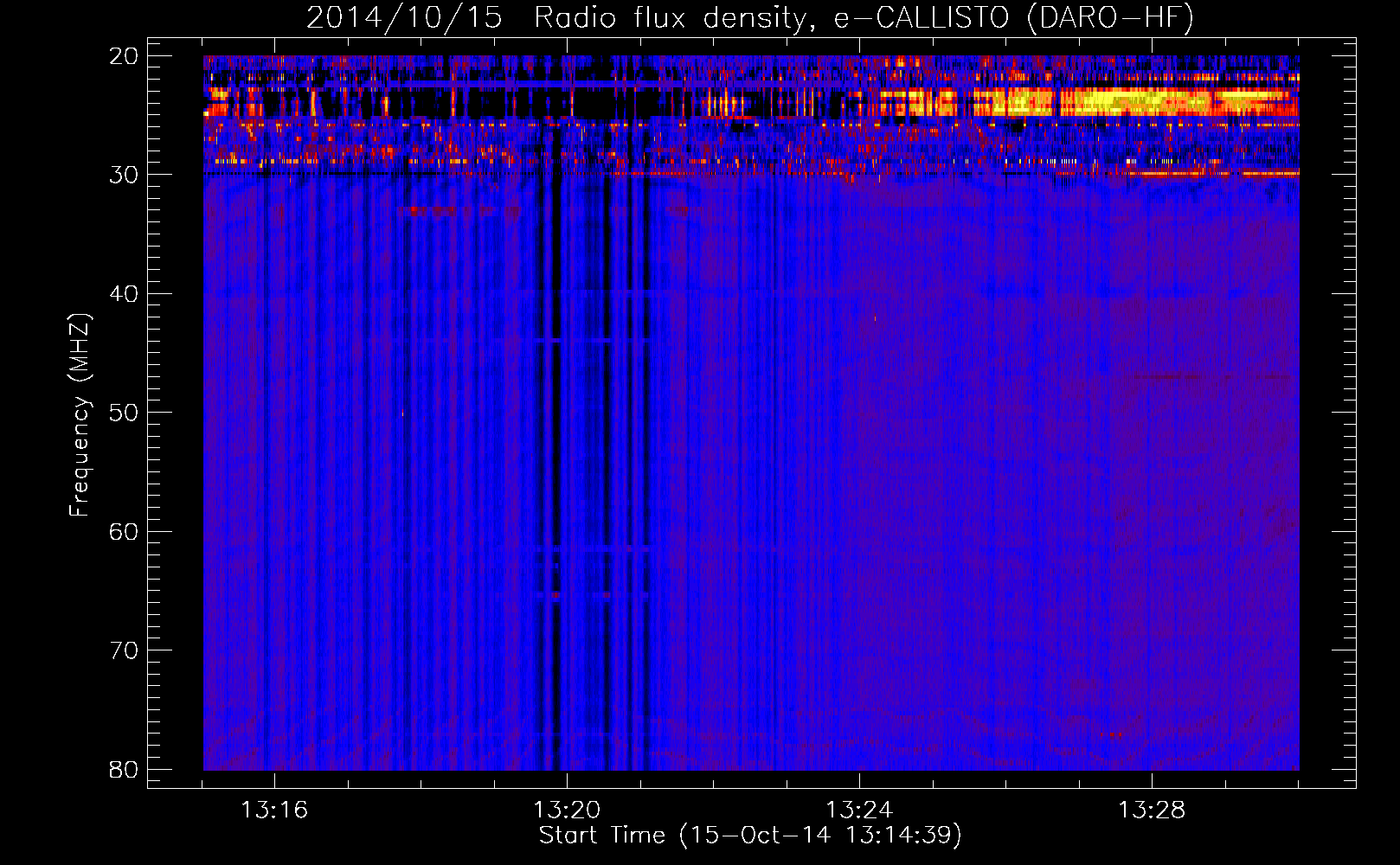Click the 50 frequency tick label
The width and height of the screenshot is (1400, 865).
point(125,413)
